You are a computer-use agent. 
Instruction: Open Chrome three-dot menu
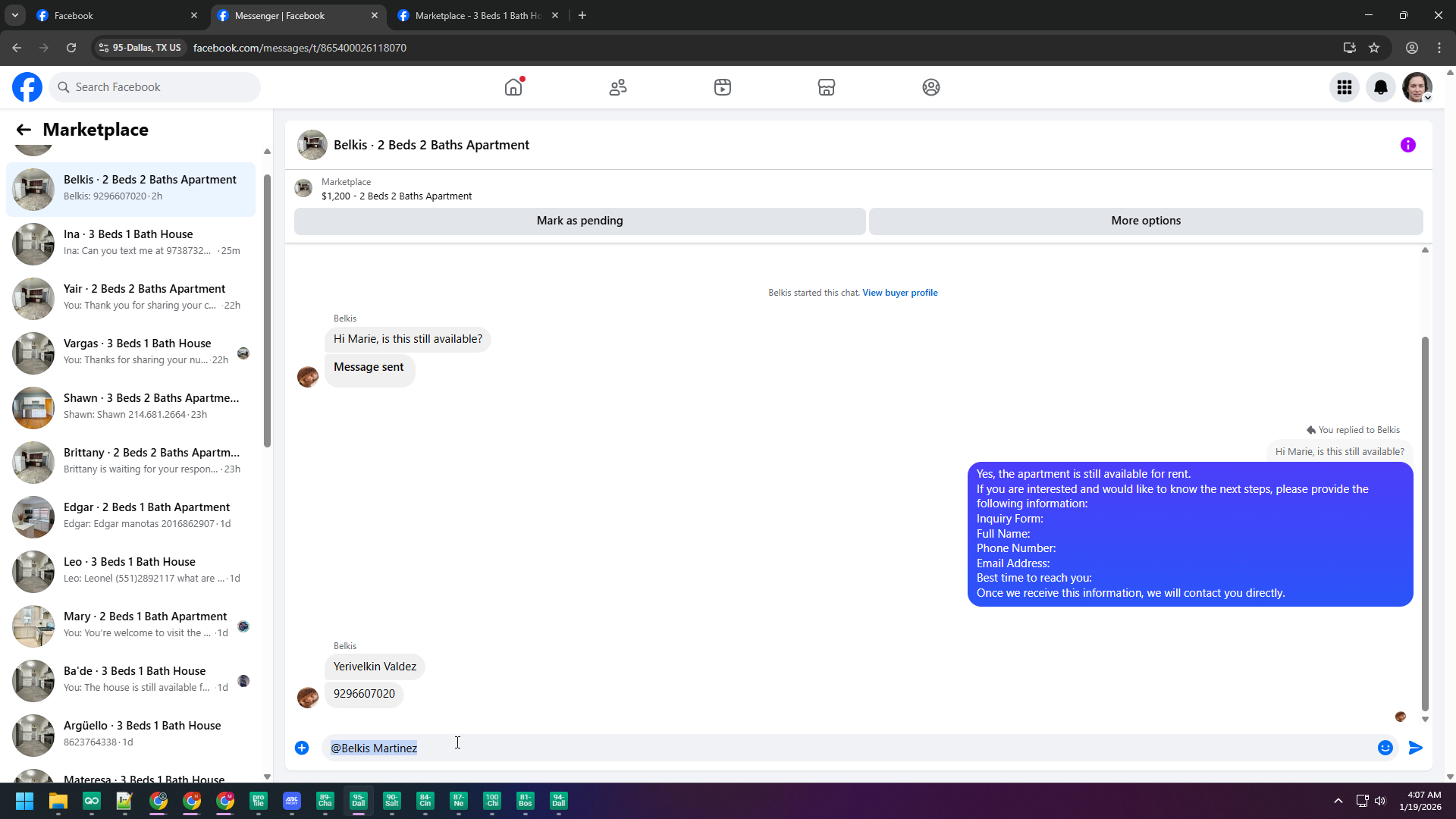(x=1439, y=48)
